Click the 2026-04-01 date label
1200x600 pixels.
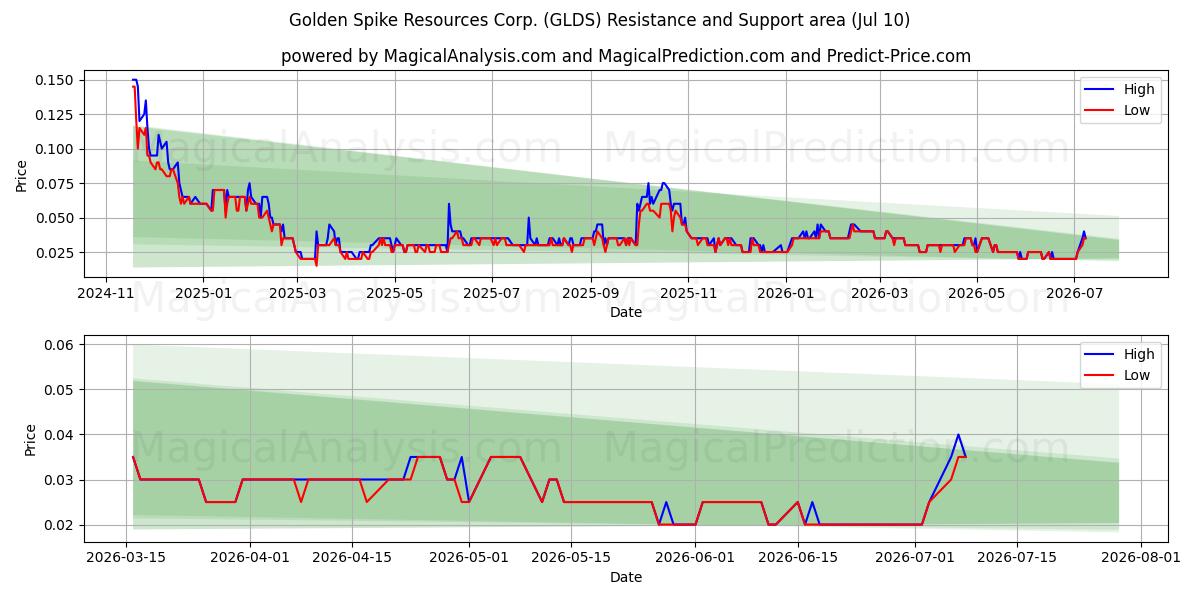tap(249, 558)
